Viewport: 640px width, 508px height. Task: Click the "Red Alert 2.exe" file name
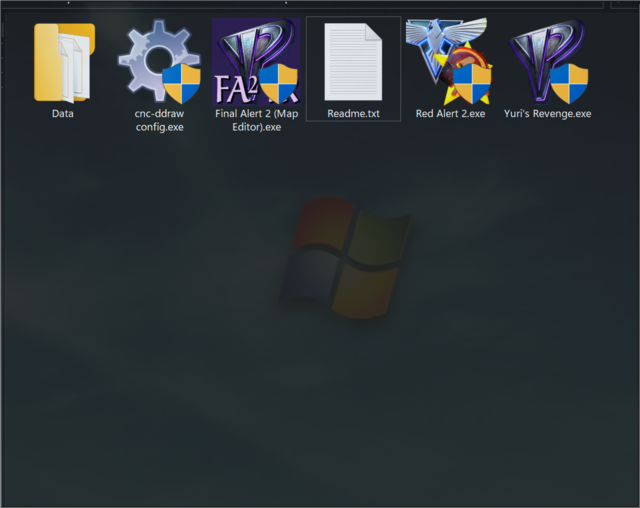450,113
